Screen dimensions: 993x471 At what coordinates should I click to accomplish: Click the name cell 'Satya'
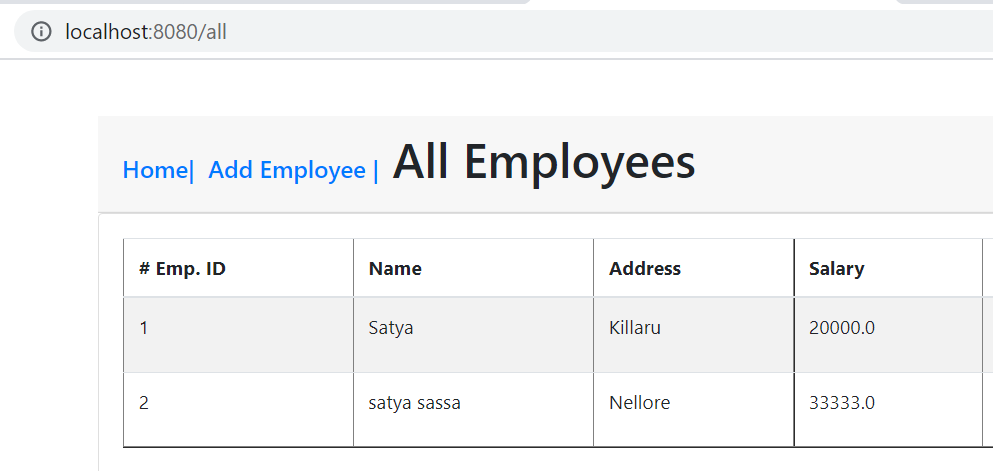coord(390,327)
